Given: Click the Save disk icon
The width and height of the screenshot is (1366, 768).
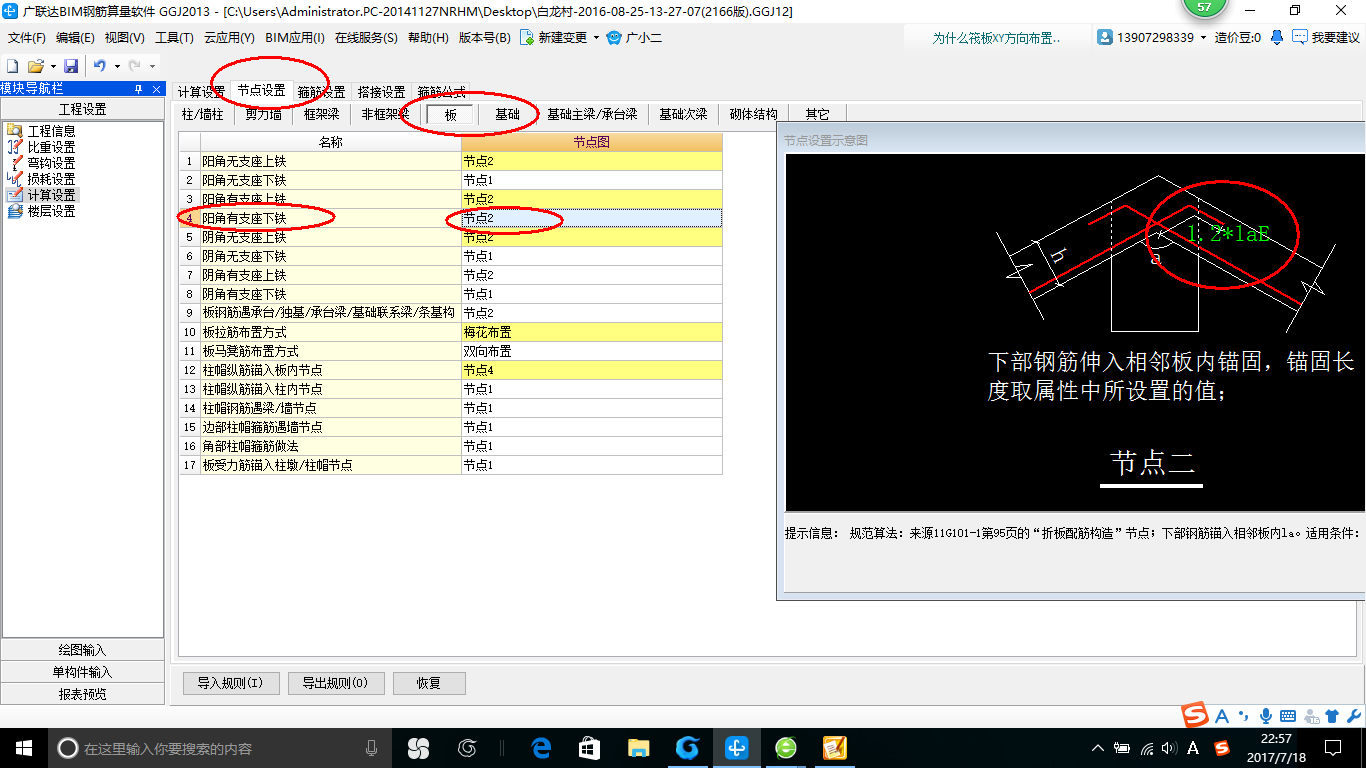Looking at the screenshot, I should point(71,66).
